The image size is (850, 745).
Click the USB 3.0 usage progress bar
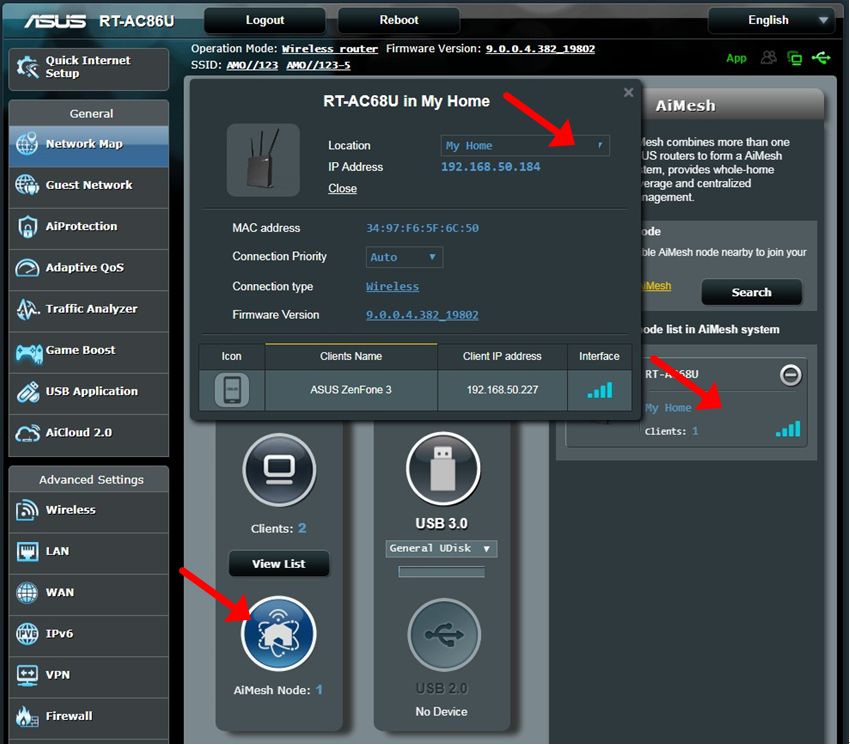point(441,572)
